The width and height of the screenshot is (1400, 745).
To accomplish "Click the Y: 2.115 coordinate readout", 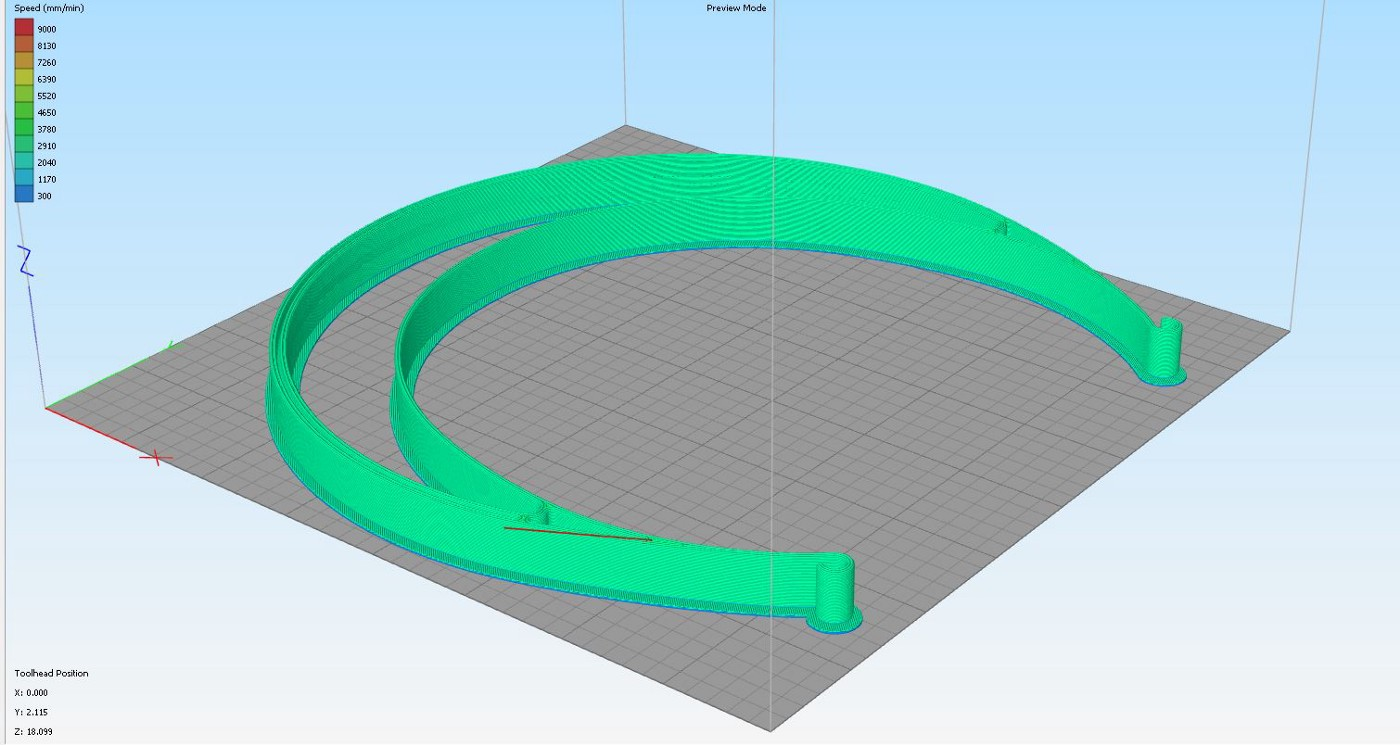I will [31, 712].
